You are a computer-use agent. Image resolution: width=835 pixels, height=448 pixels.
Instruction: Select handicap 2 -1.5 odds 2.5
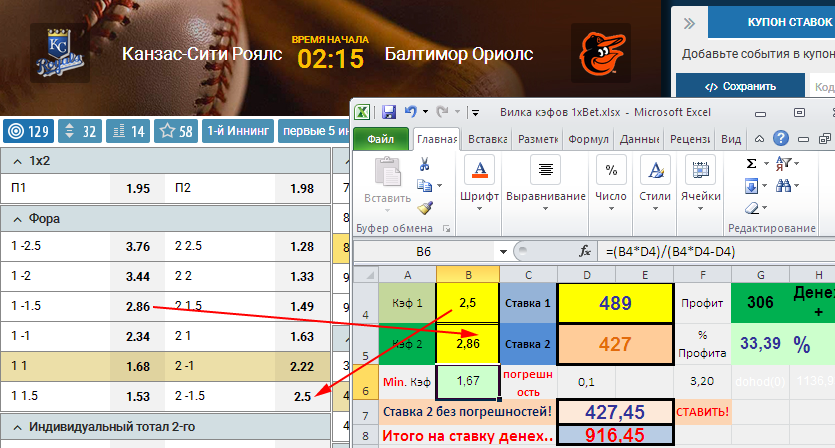click(302, 396)
